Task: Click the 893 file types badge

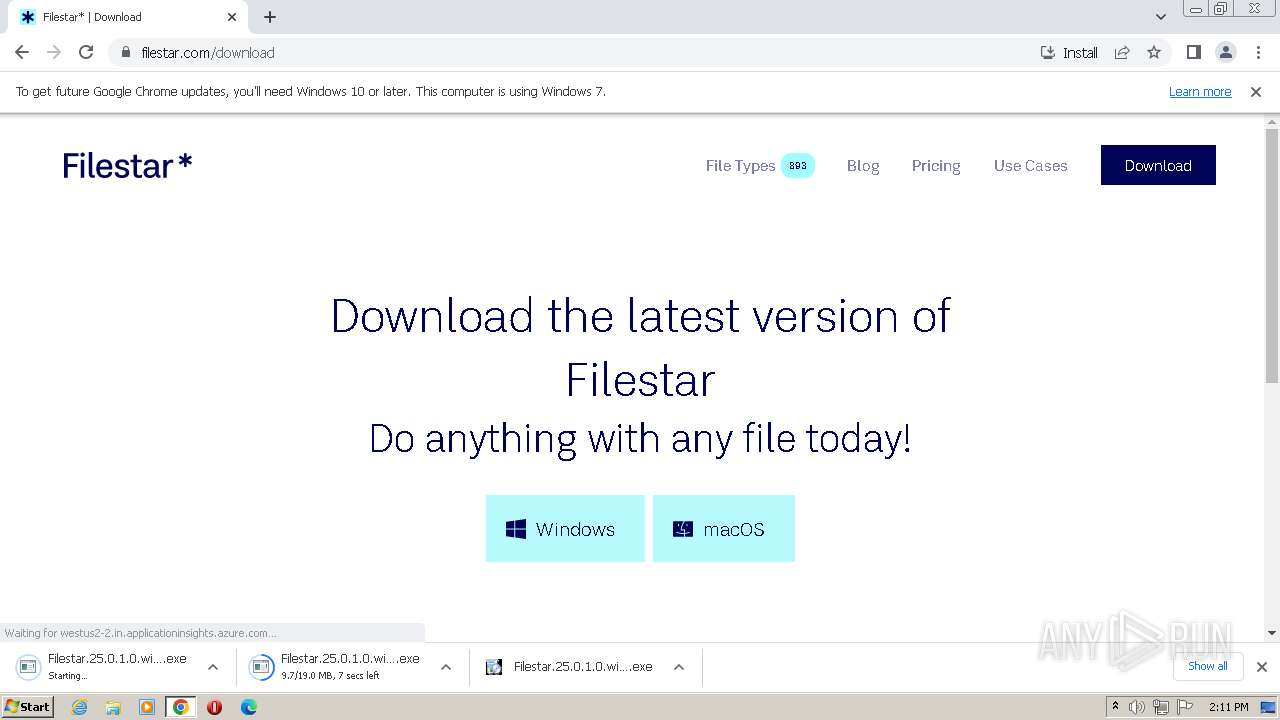Action: (x=797, y=165)
